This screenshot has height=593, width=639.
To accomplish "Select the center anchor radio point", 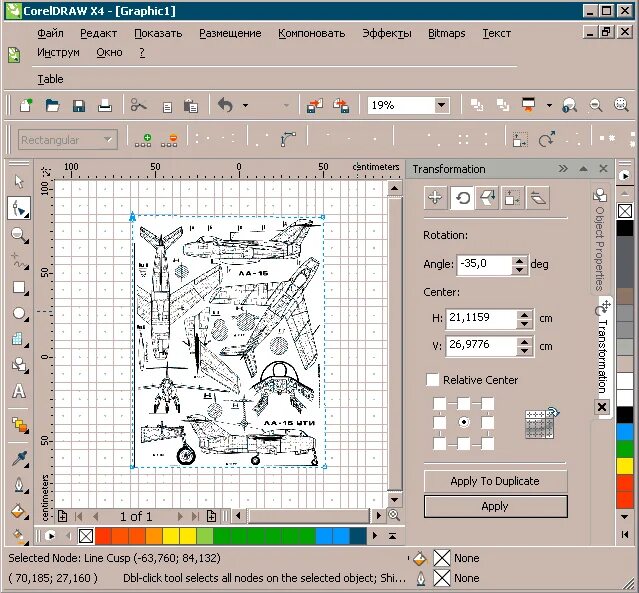I will click(463, 422).
